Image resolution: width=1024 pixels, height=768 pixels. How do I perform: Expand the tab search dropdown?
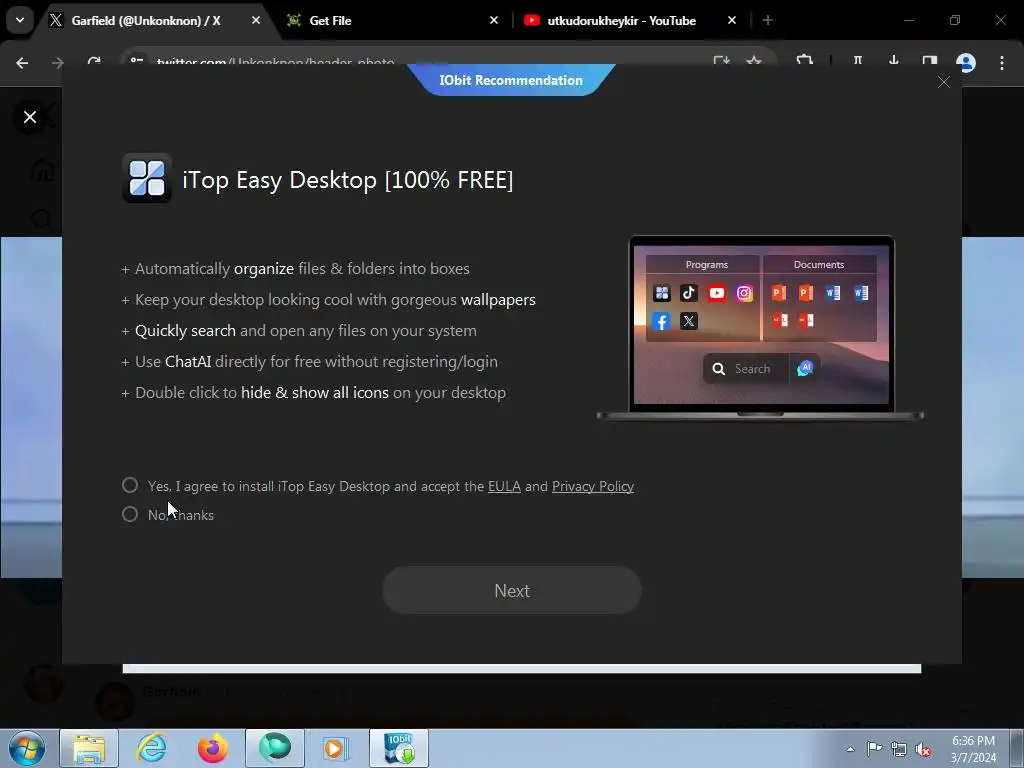[x=20, y=20]
